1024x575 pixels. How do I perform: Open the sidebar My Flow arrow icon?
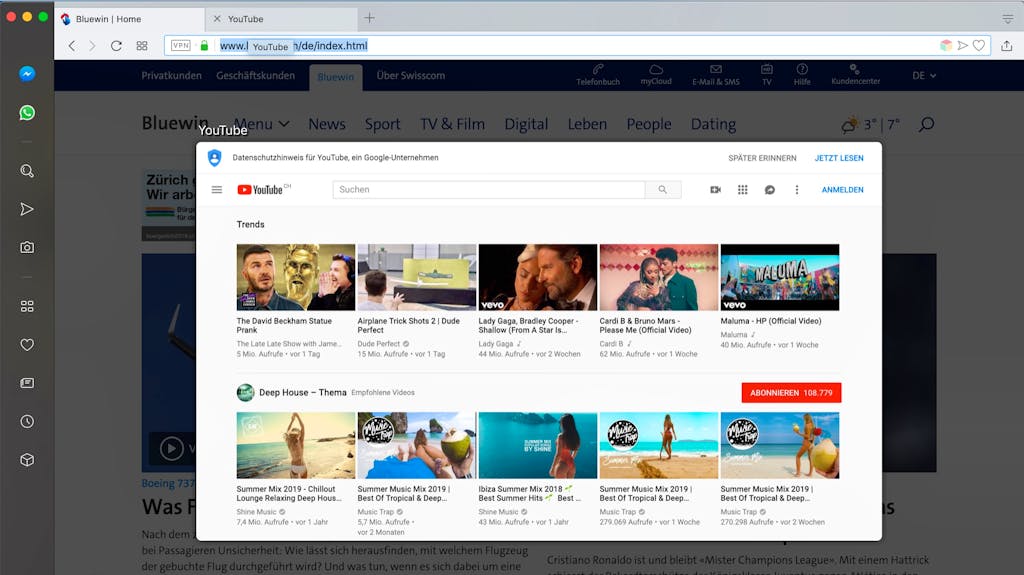click(27, 209)
